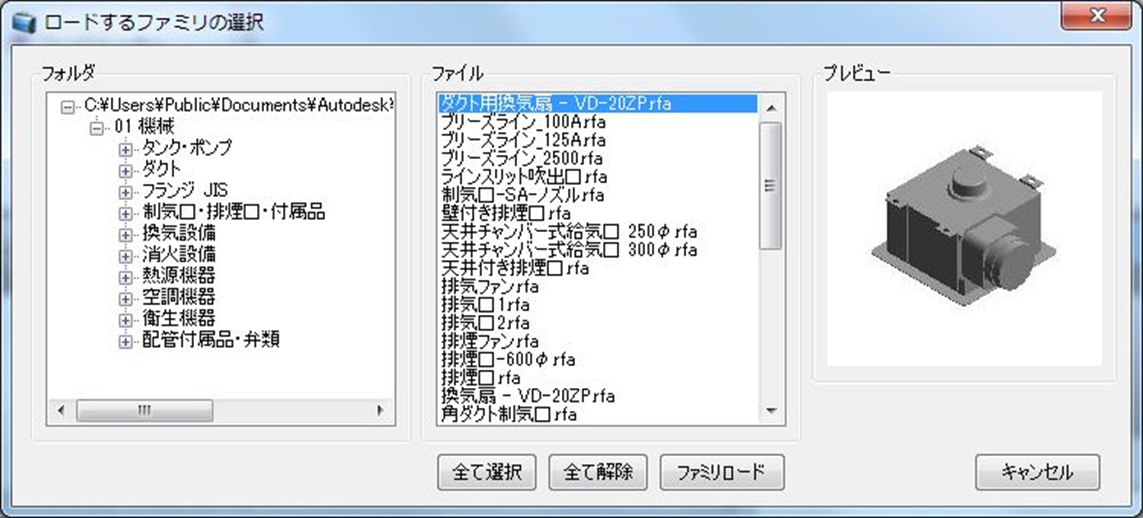Expand the タンク・ポンプ folder node
Screen dimensions: 1143x518
126,149
